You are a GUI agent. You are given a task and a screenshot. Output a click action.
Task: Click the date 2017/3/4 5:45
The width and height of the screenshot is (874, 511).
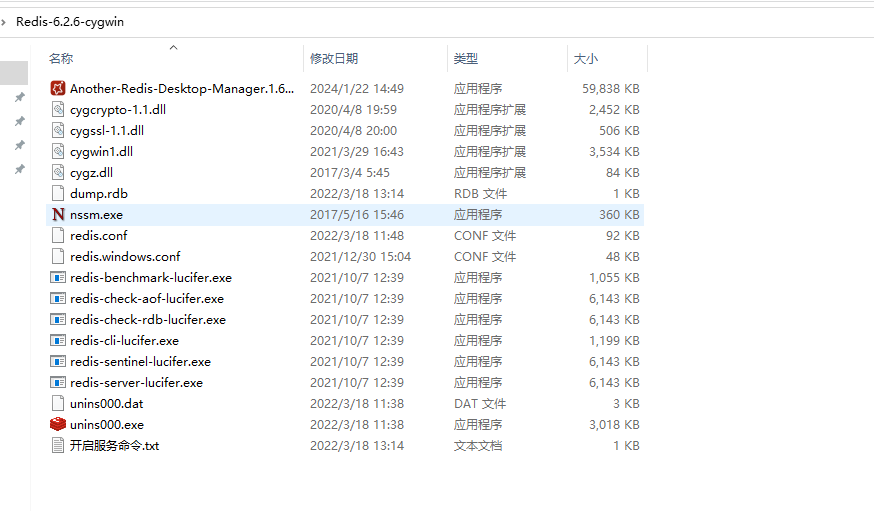(x=349, y=173)
